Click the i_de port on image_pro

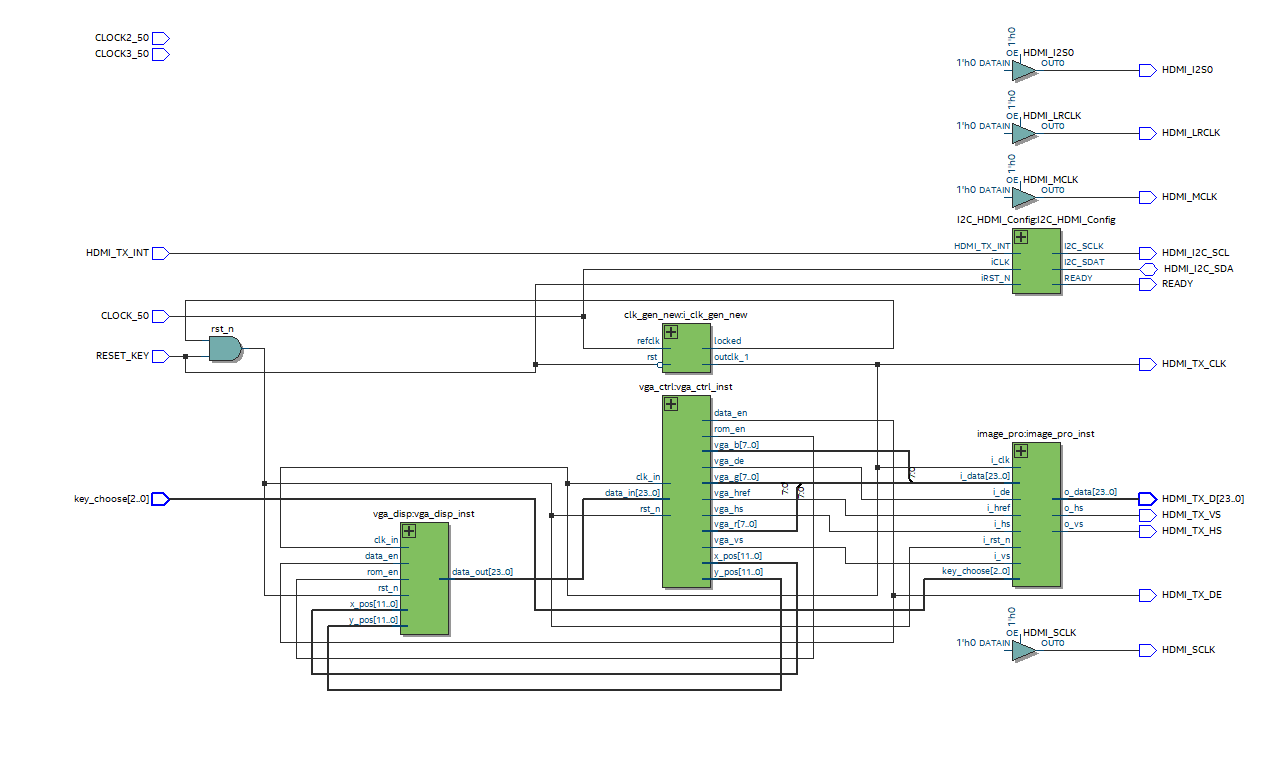[x=1001, y=492]
